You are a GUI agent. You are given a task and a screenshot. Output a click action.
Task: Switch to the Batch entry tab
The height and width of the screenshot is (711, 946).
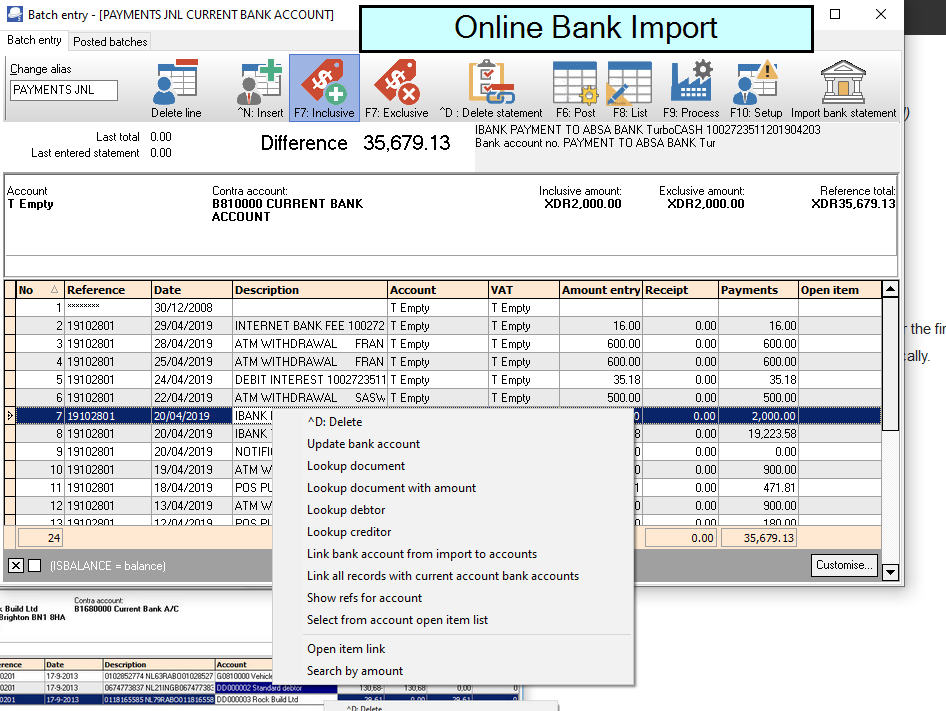point(34,40)
